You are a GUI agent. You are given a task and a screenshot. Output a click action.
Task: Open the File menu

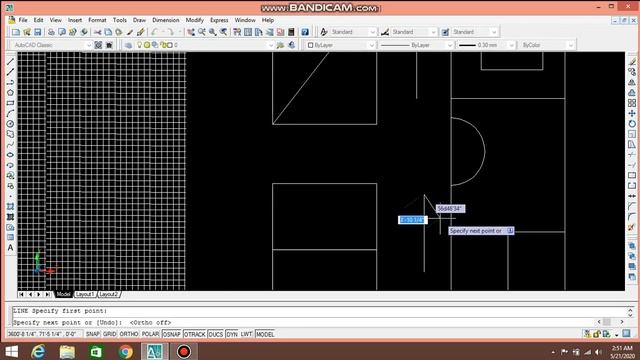pos(23,20)
